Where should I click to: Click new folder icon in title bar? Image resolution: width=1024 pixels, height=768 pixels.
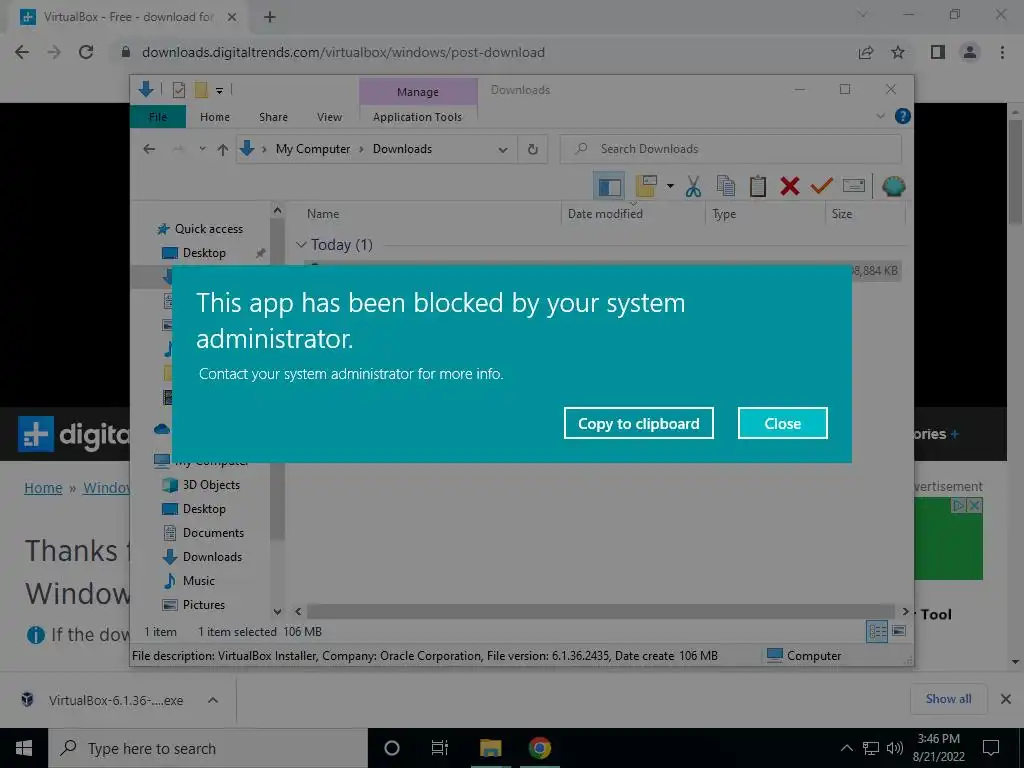click(x=201, y=89)
